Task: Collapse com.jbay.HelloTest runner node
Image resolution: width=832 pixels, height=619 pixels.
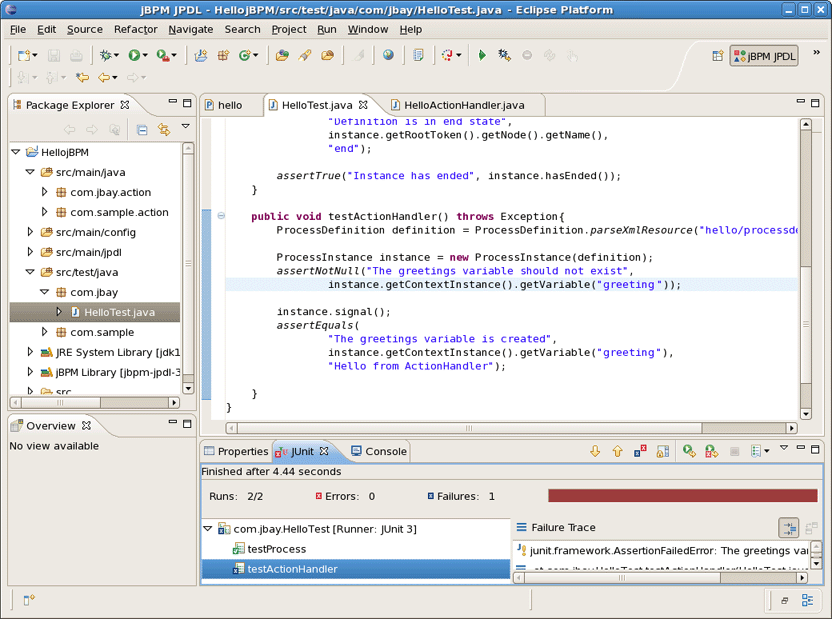Action: click(208, 528)
